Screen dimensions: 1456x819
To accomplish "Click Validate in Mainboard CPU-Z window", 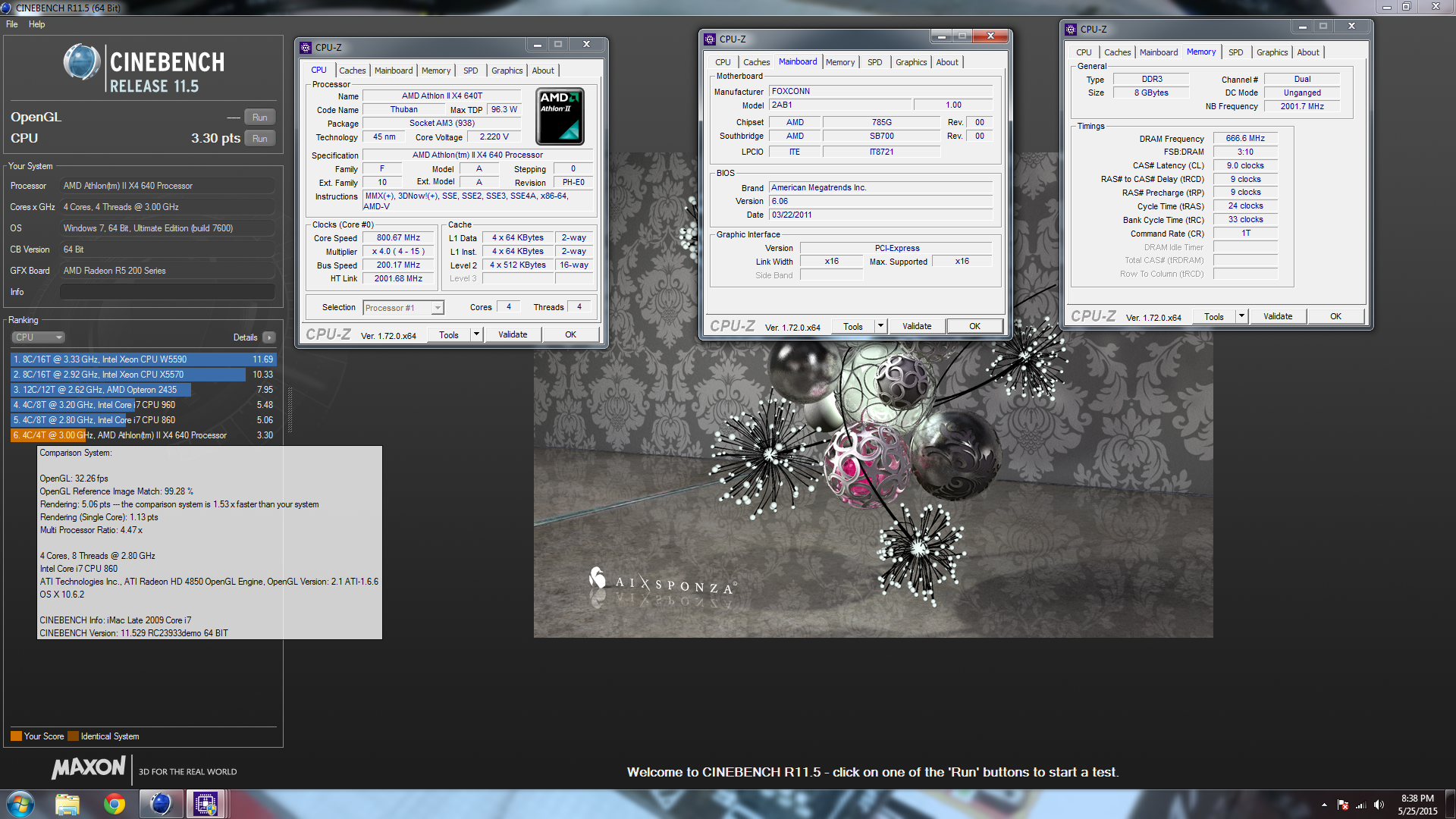I will tap(917, 327).
